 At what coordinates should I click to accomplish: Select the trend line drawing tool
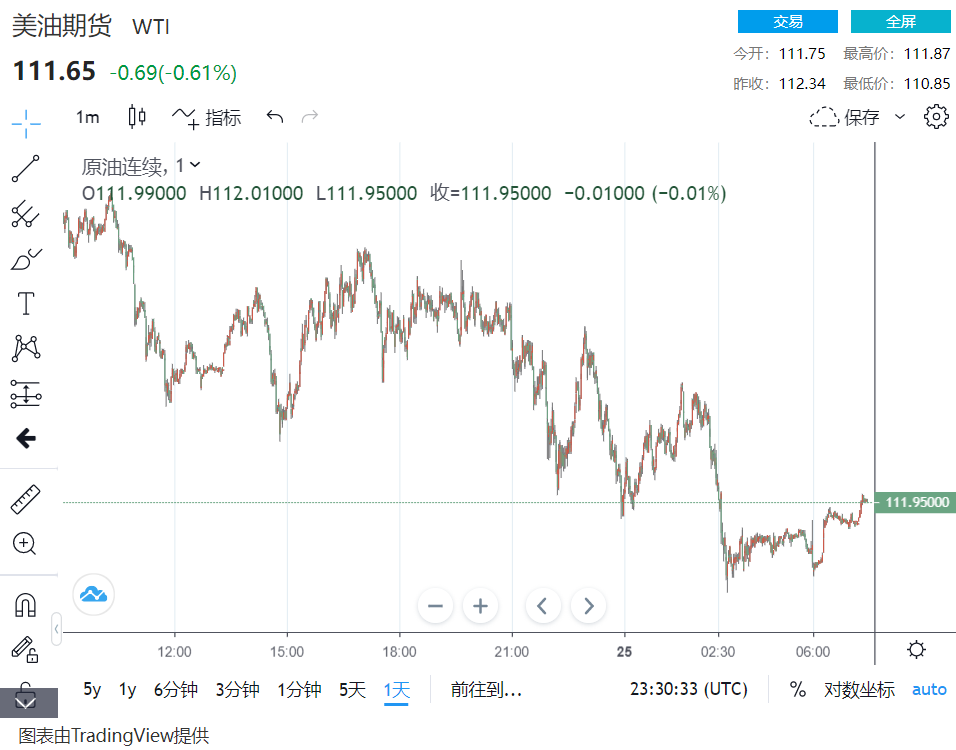[26, 169]
